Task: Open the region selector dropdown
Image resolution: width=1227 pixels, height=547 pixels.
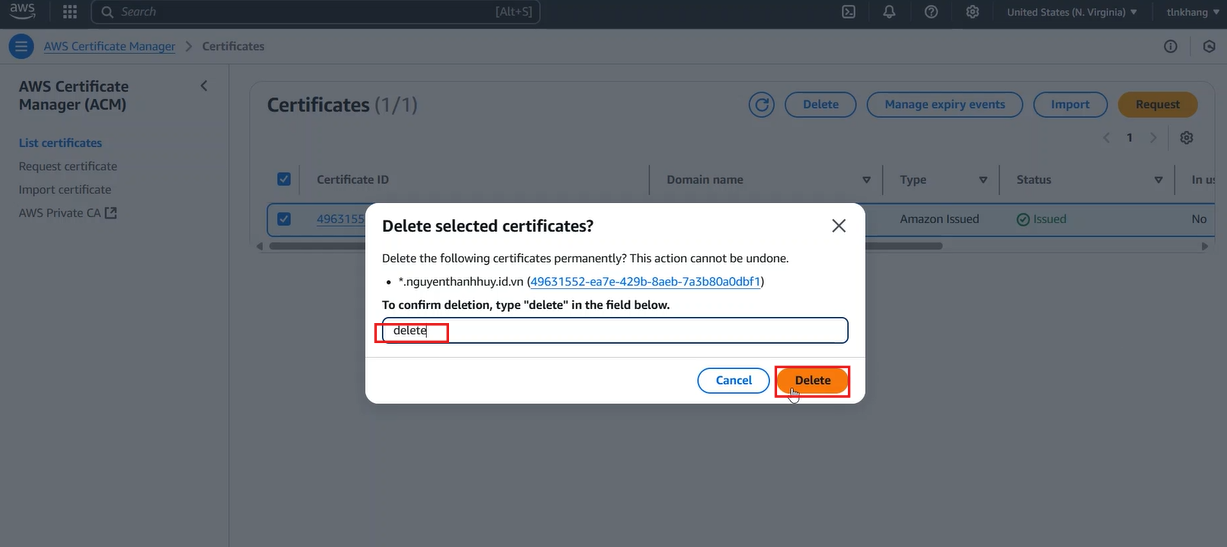Action: pyautogui.click(x=1072, y=12)
